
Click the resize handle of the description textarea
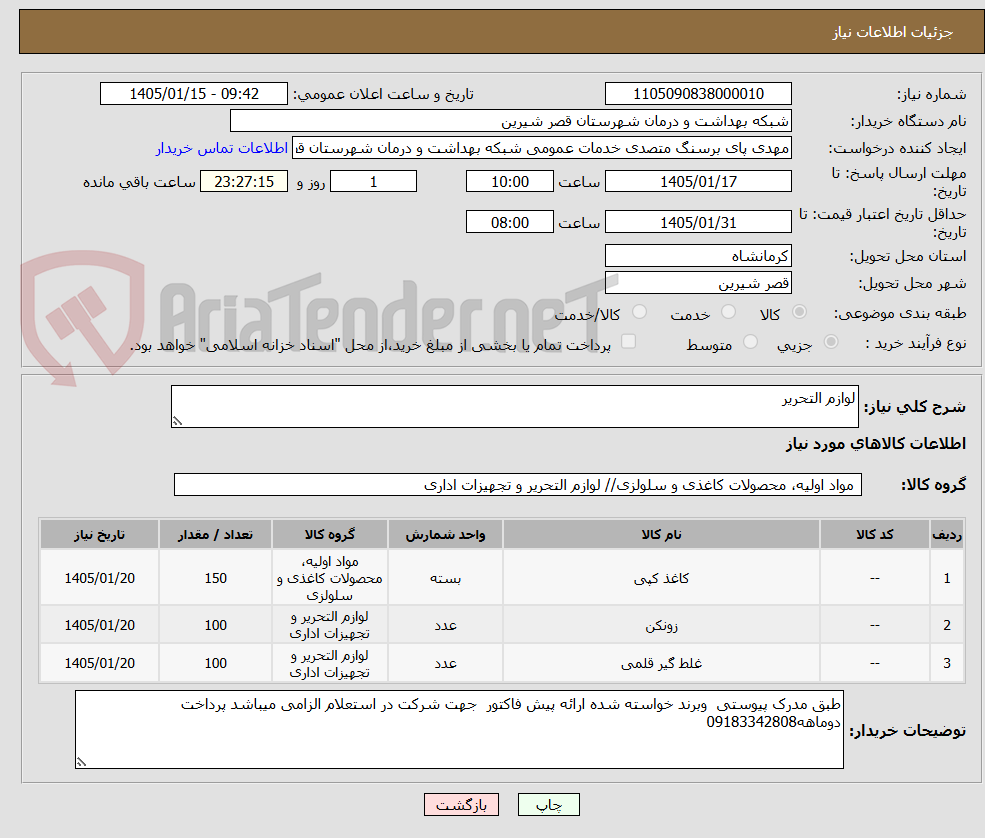tap(178, 422)
